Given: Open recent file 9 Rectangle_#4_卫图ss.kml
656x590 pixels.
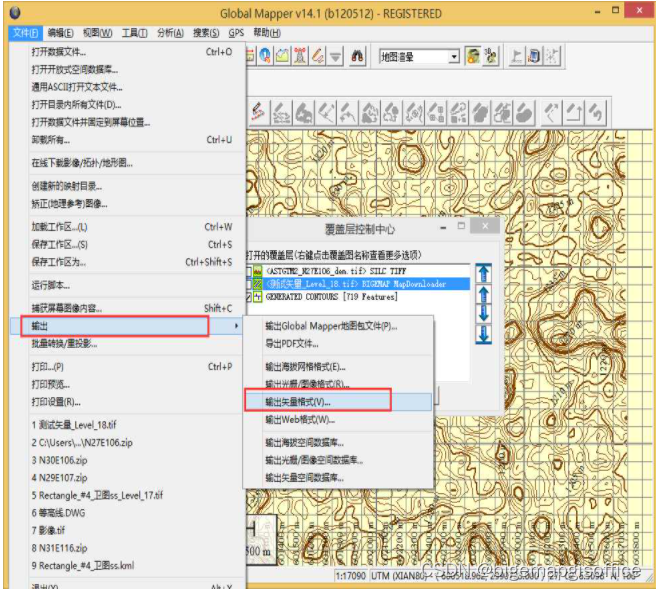Looking at the screenshot, I should tap(128, 565).
